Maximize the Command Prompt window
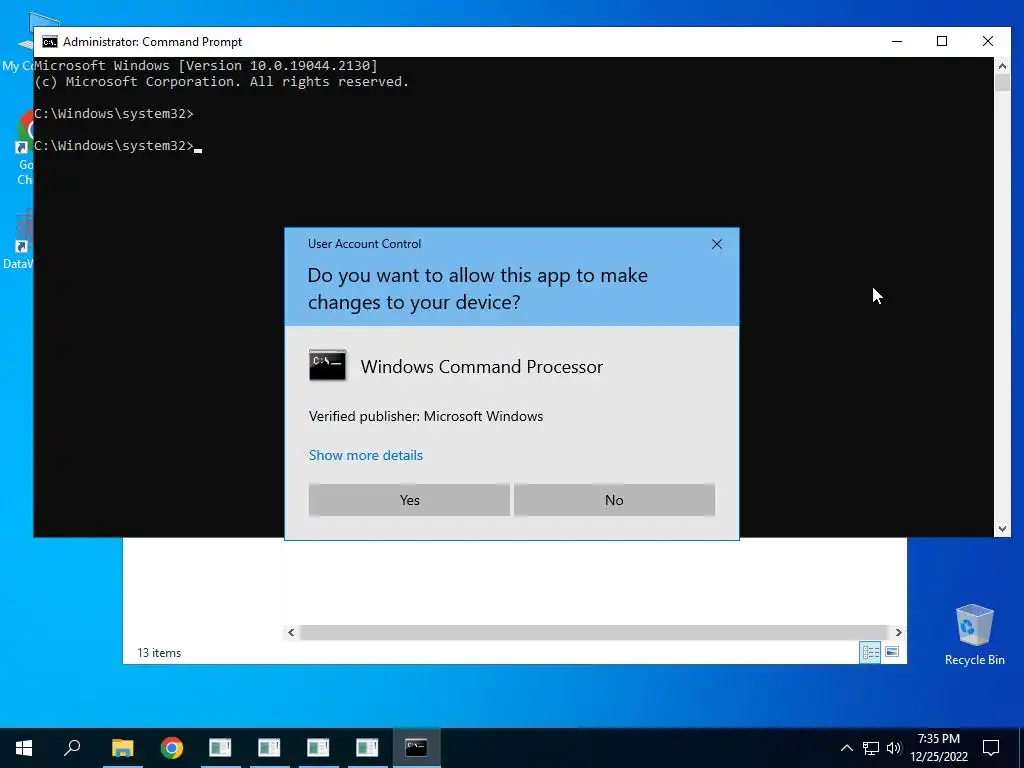 point(942,41)
